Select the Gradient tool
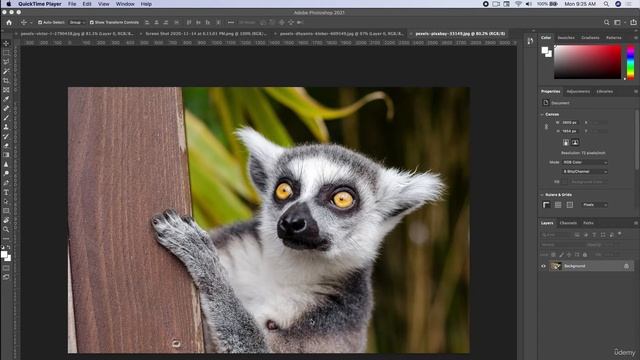 coord(6,155)
